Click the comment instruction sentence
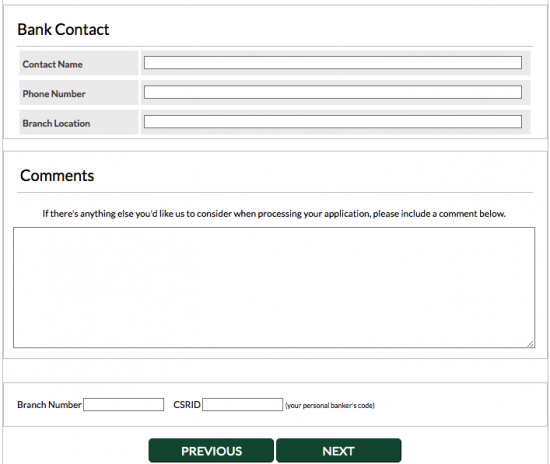550x464 pixels. (274, 214)
